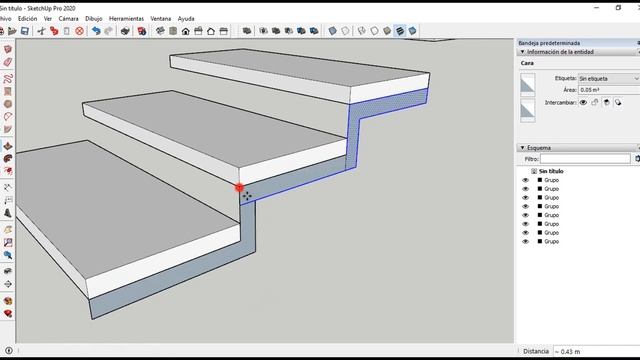Click the Distancia measurement field
This screenshot has height=360, width=640.
tap(596, 351)
